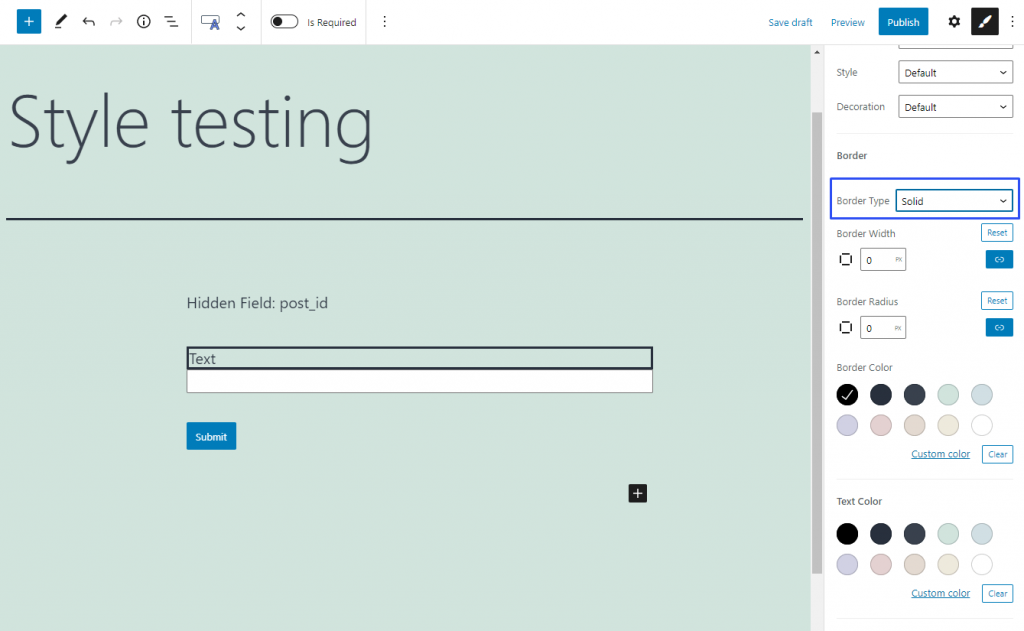Select the Hidden Field: post_id block
The width and height of the screenshot is (1024, 631).
[x=257, y=303]
